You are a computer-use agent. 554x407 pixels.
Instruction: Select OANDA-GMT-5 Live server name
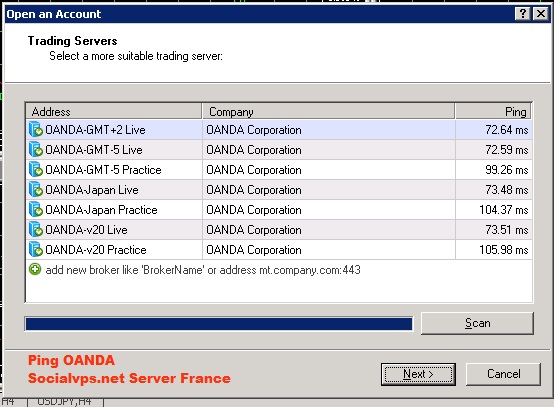tap(94, 150)
